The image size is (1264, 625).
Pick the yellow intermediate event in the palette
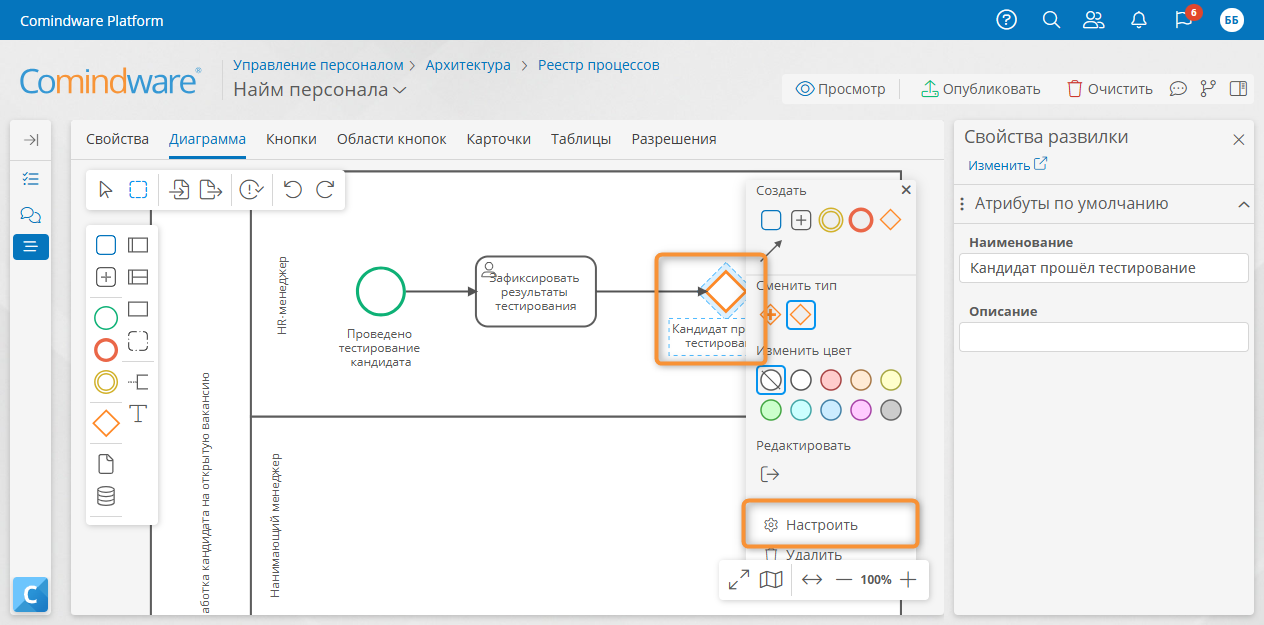(x=106, y=382)
